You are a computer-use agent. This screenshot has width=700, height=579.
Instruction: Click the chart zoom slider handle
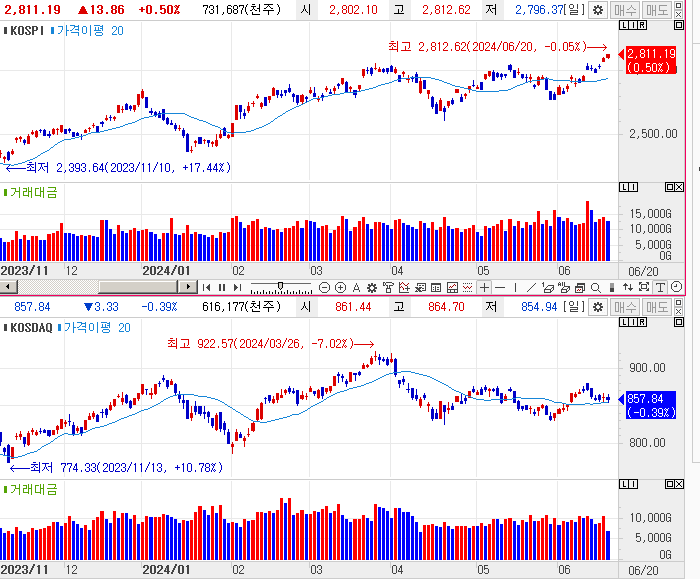tap(280, 286)
